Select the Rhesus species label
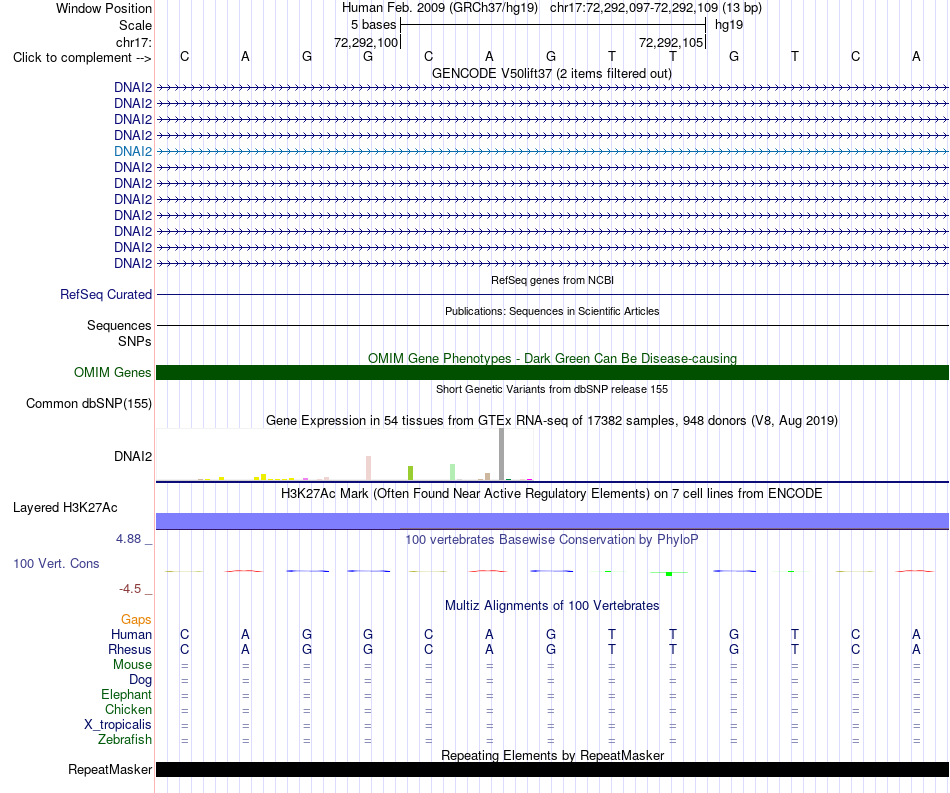Screen dimensions: 950x793 tap(130, 649)
